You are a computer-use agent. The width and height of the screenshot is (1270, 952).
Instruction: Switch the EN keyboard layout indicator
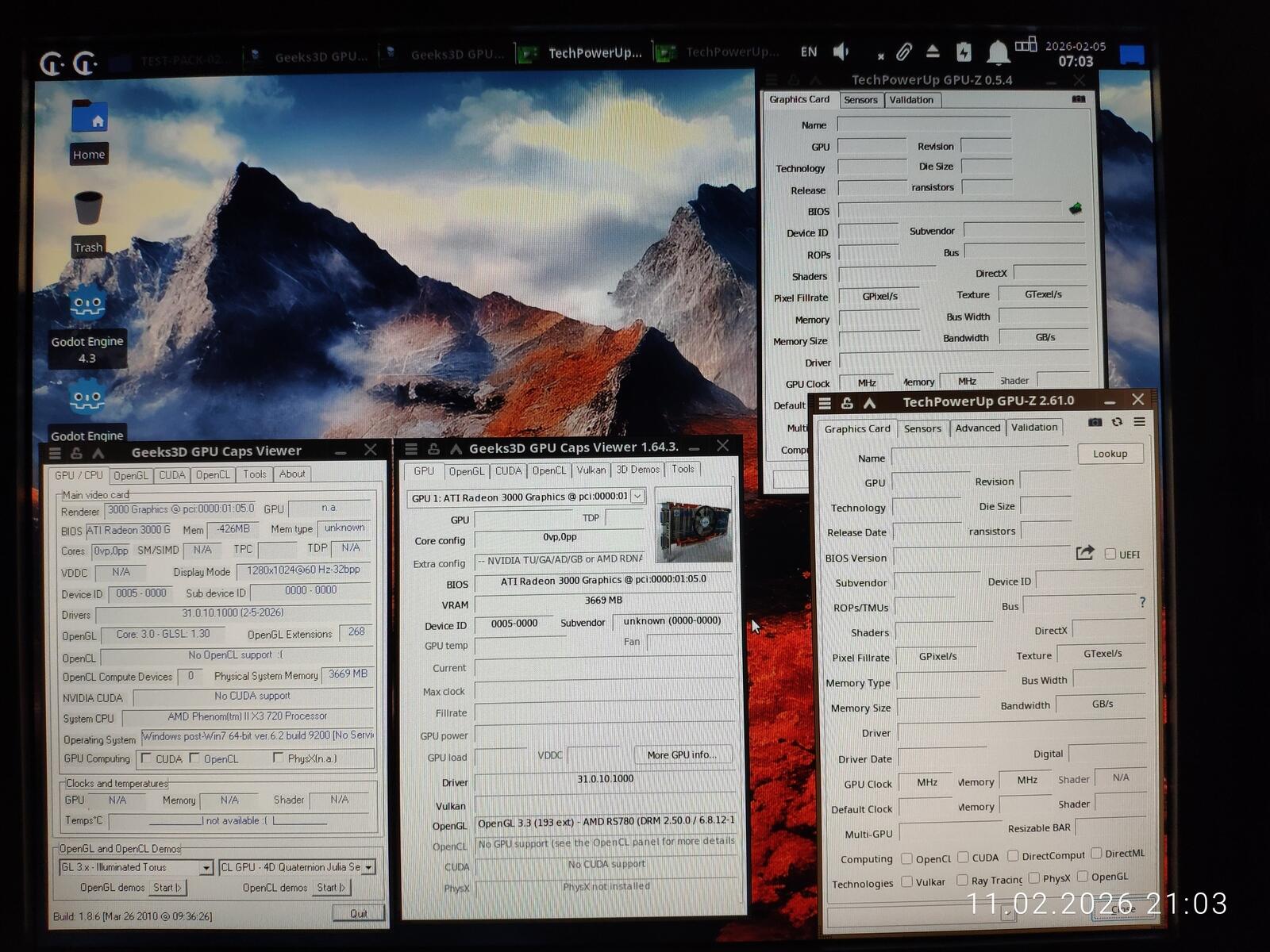[809, 52]
